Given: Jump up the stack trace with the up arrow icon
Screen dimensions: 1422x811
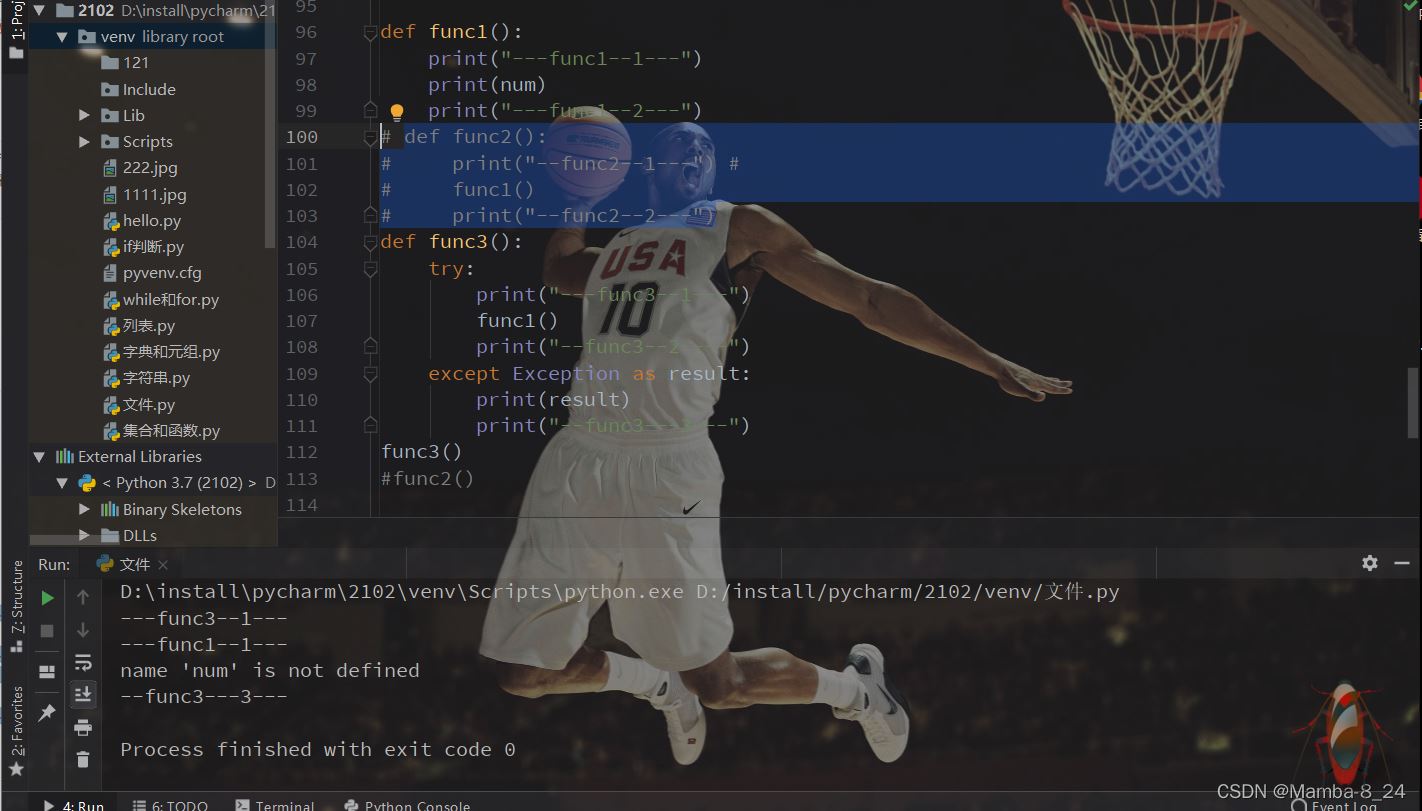Looking at the screenshot, I should coord(83,597).
